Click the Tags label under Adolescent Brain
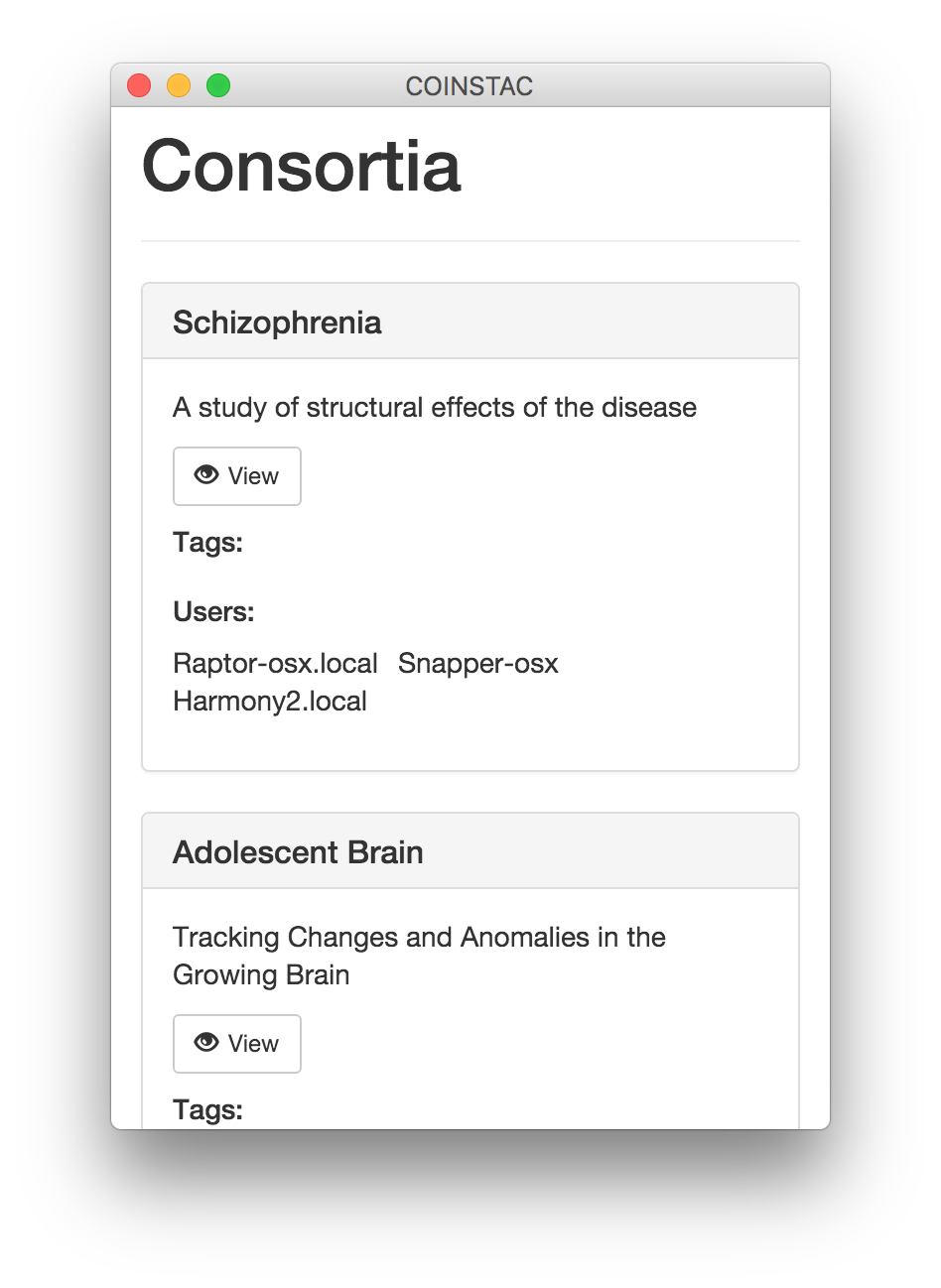 point(207,1109)
